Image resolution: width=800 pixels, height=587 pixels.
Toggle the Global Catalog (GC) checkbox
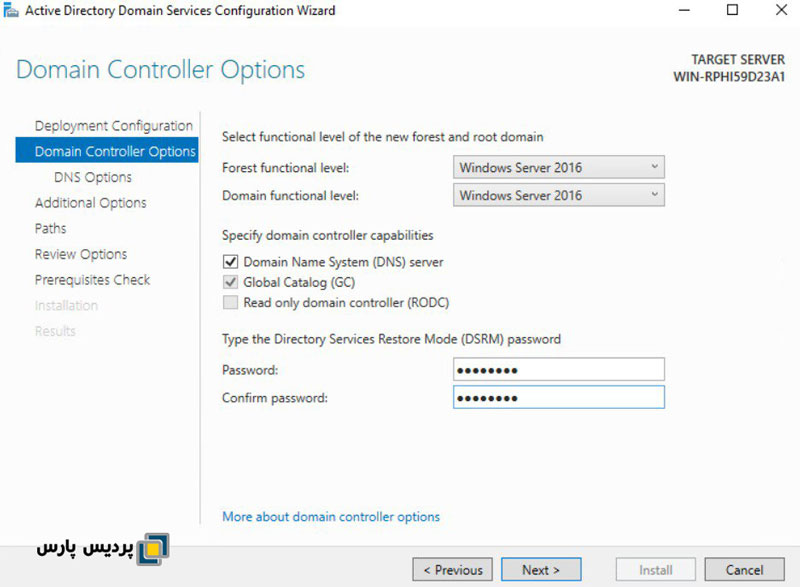231,282
